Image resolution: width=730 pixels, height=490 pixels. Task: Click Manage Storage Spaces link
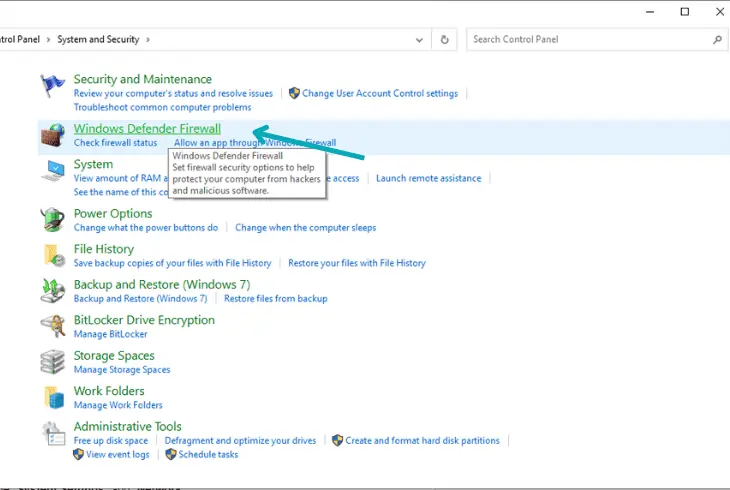click(x=122, y=369)
